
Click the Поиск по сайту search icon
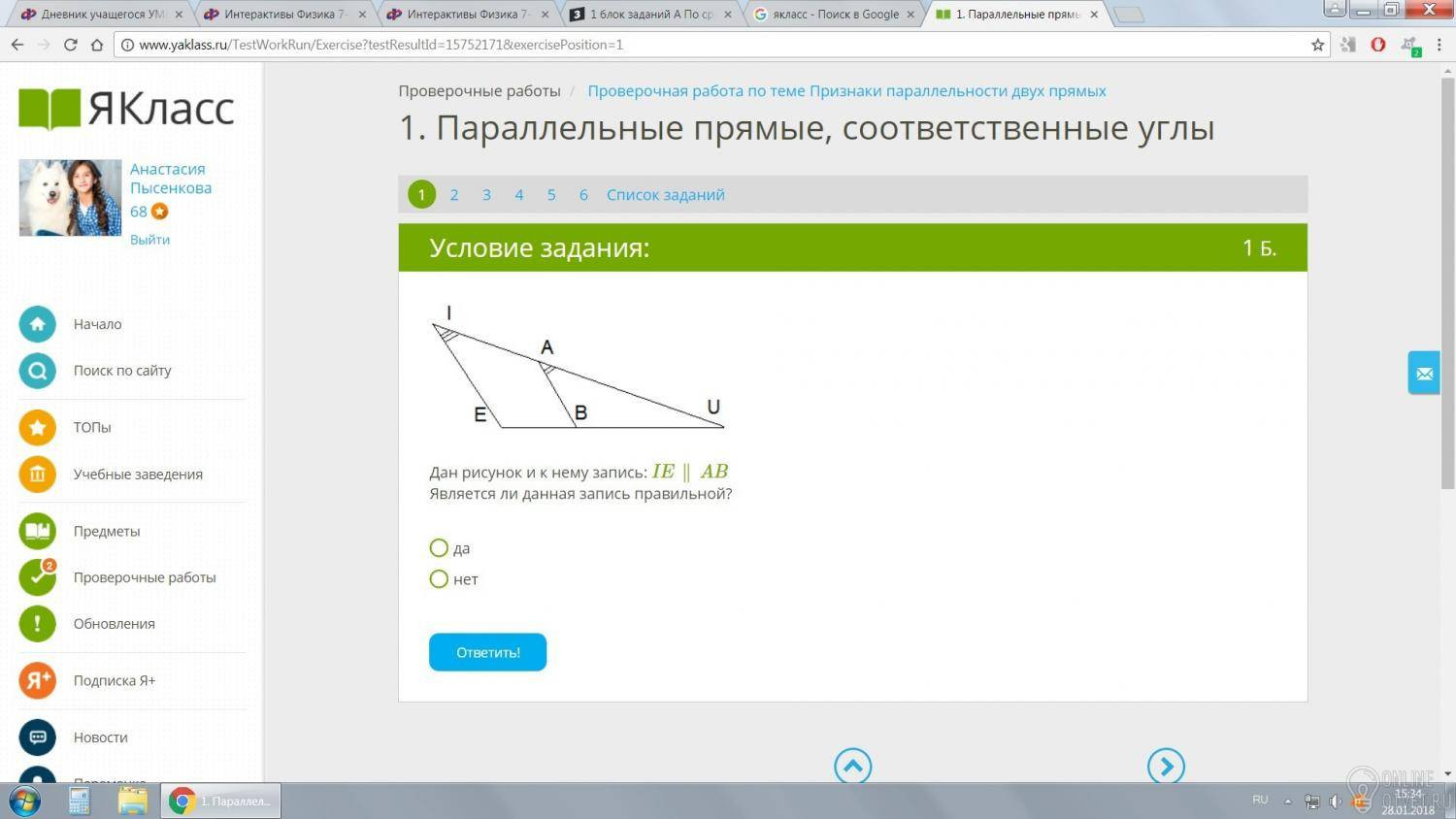pos(37,371)
